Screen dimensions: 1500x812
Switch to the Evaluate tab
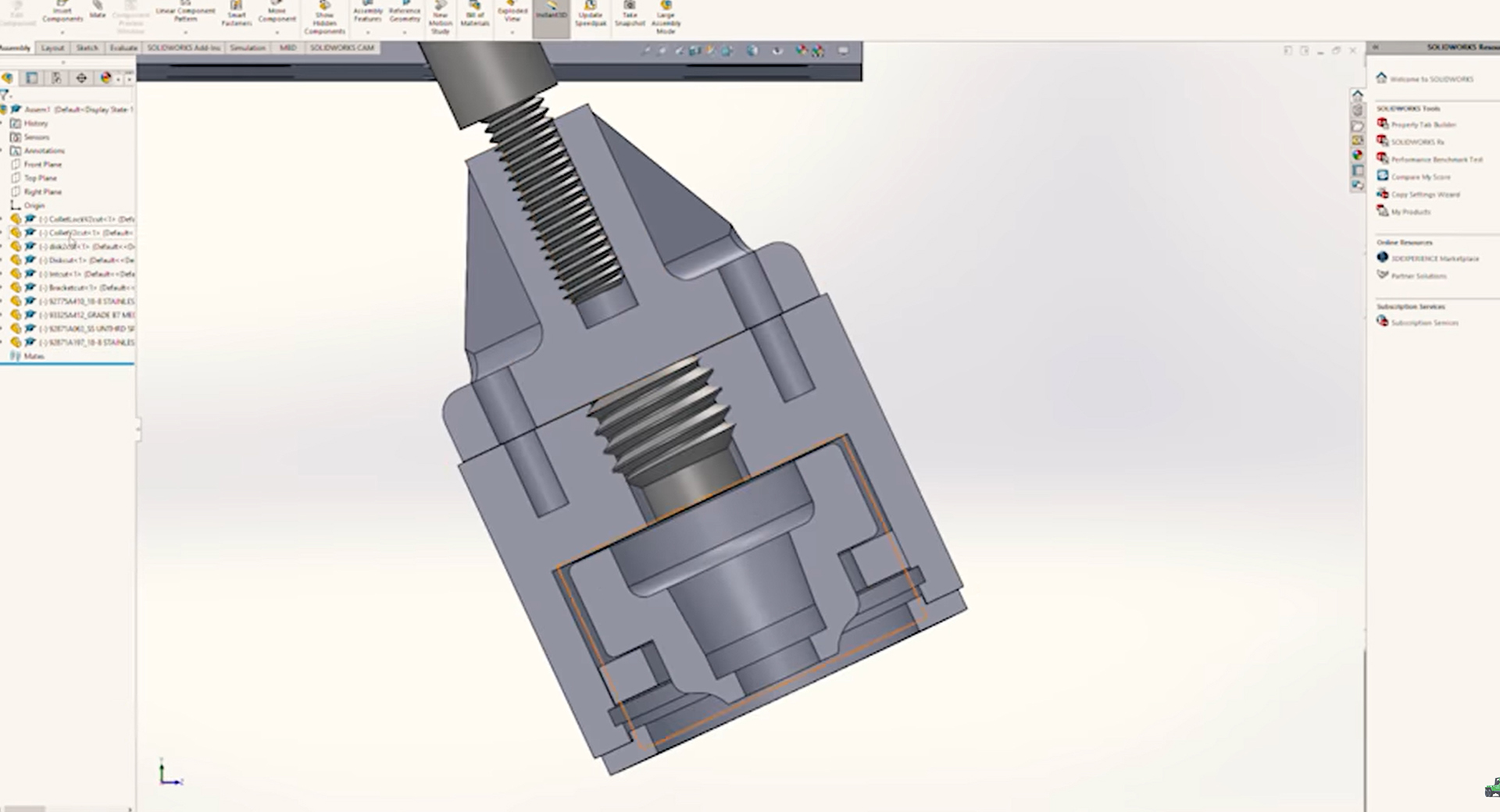click(123, 48)
